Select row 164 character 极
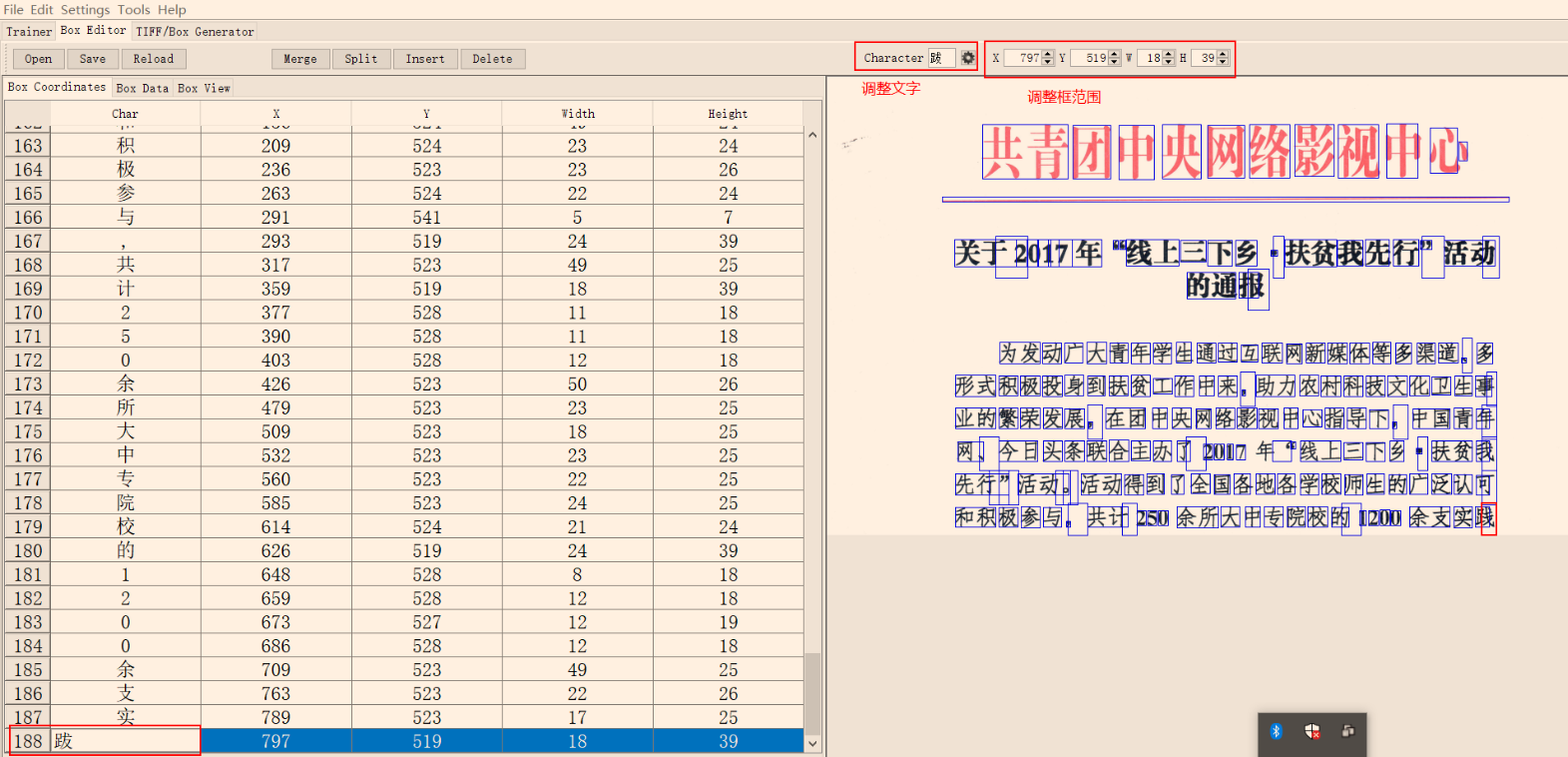This screenshot has height=757, width=1568. pyautogui.click(x=126, y=170)
